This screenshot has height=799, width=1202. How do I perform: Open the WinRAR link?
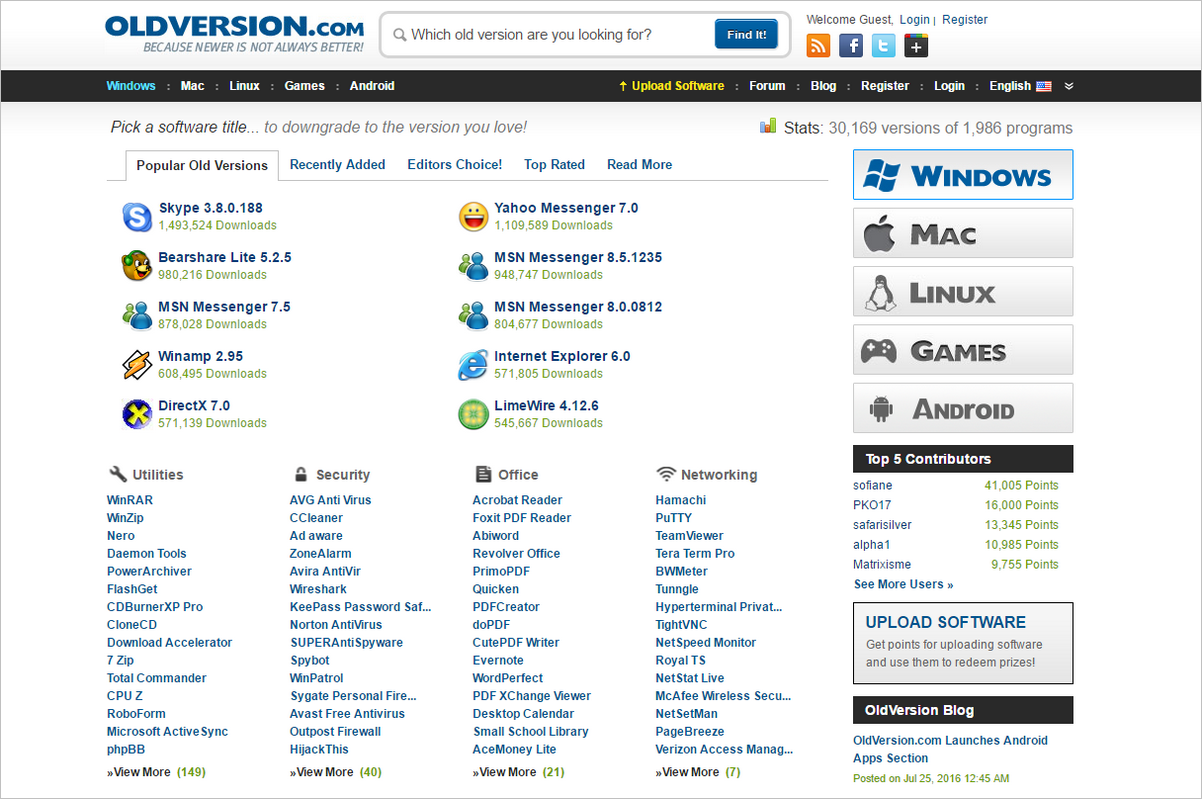(130, 500)
